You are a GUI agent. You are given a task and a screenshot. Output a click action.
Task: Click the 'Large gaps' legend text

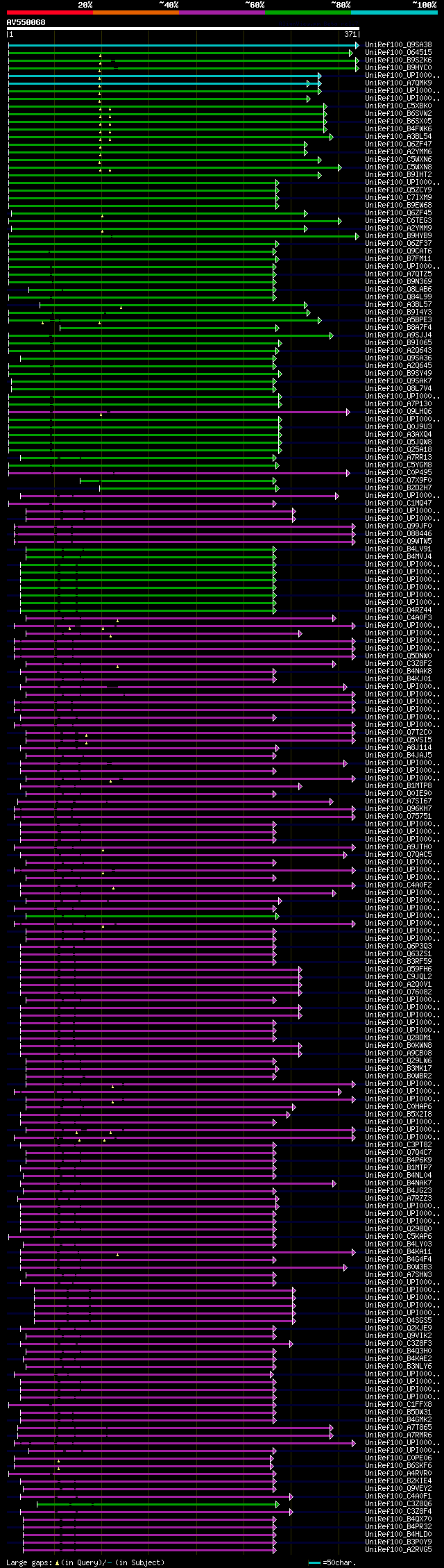pos(85,1562)
